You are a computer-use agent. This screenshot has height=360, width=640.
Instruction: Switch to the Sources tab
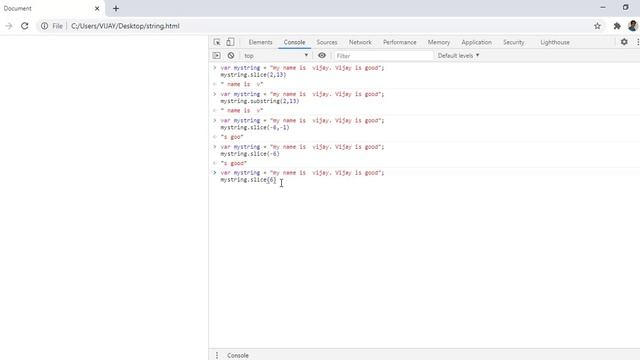(x=327, y=42)
